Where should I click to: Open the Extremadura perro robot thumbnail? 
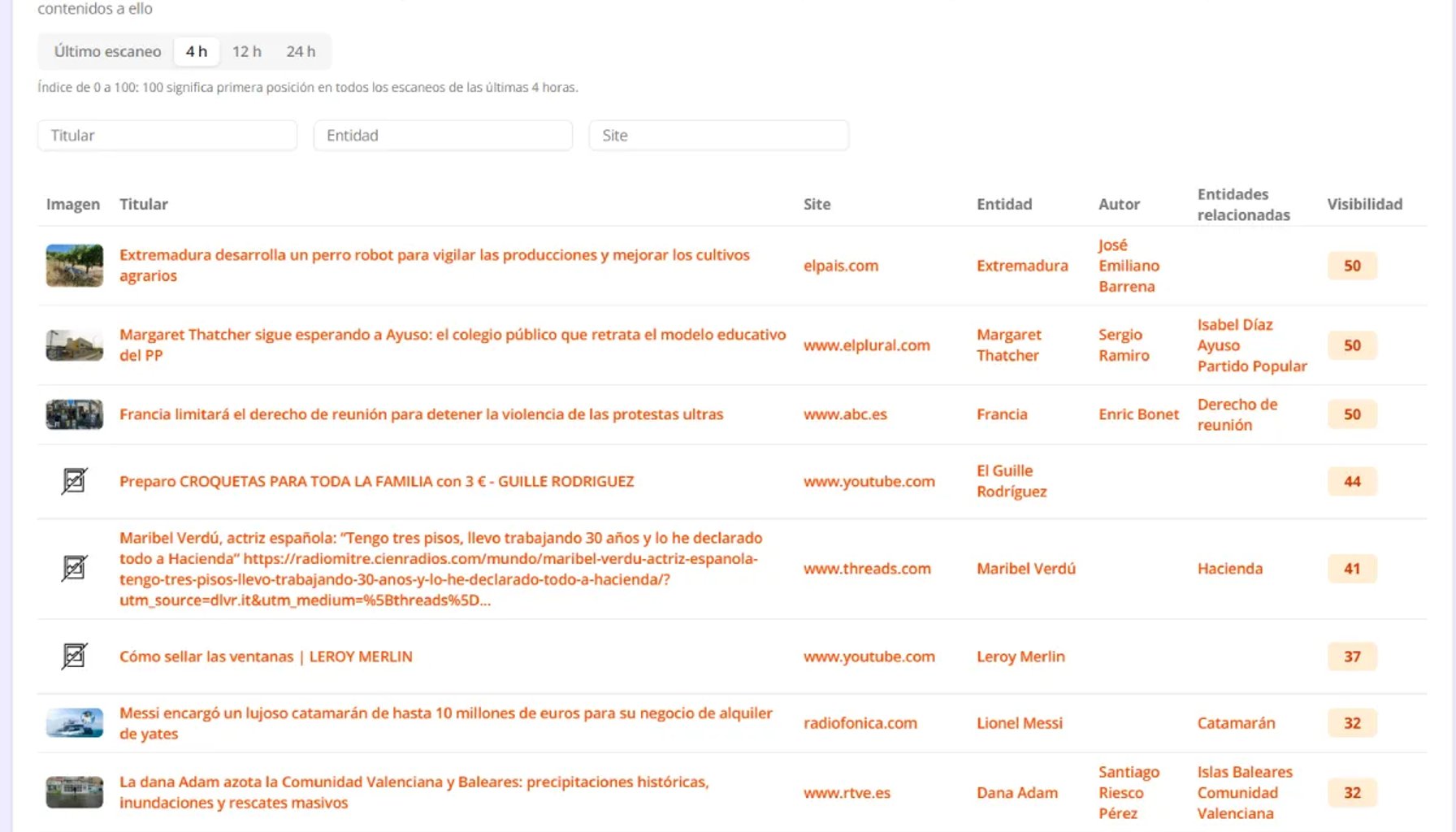pos(74,266)
